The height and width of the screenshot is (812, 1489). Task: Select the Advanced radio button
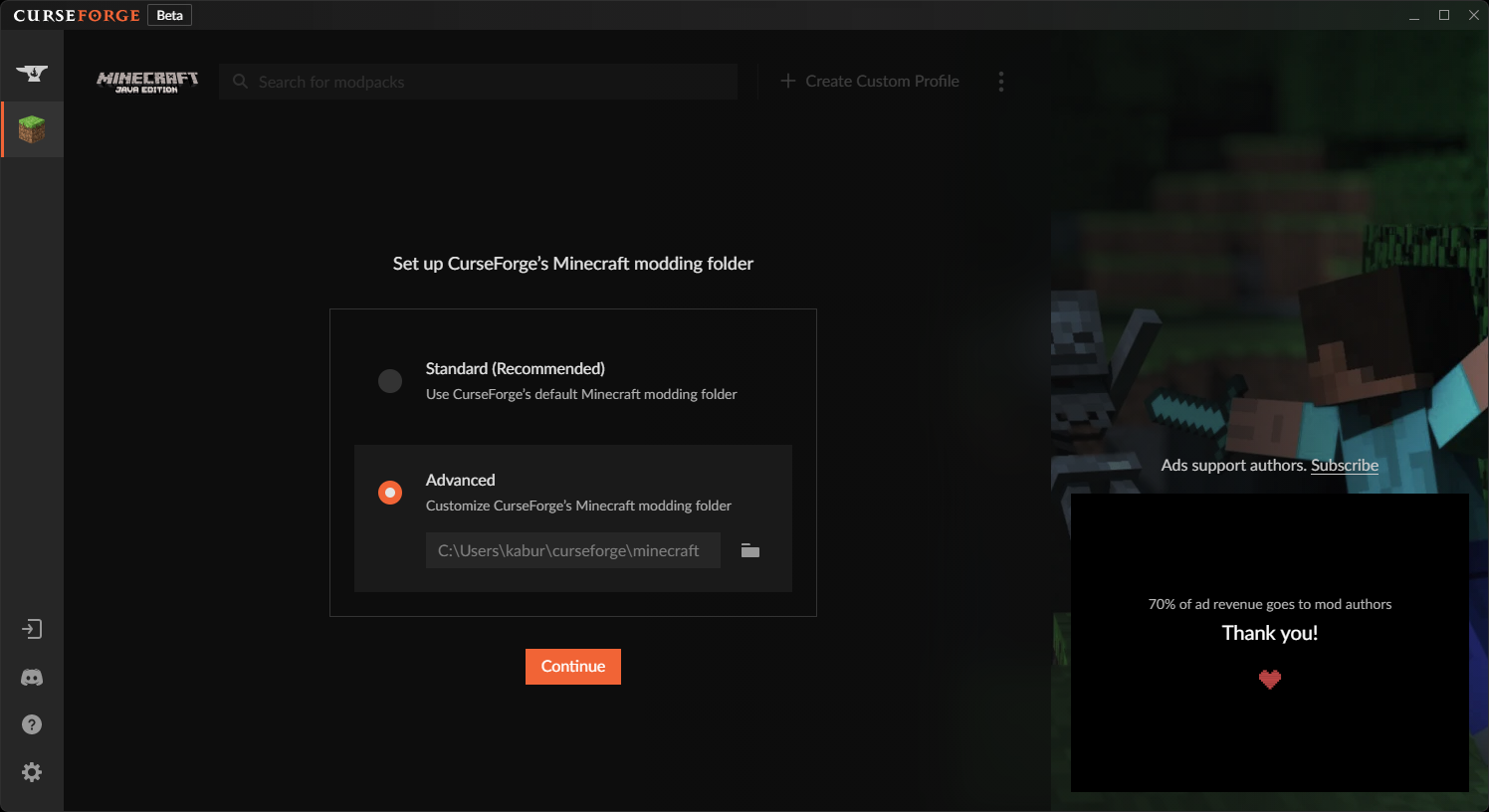(x=390, y=493)
